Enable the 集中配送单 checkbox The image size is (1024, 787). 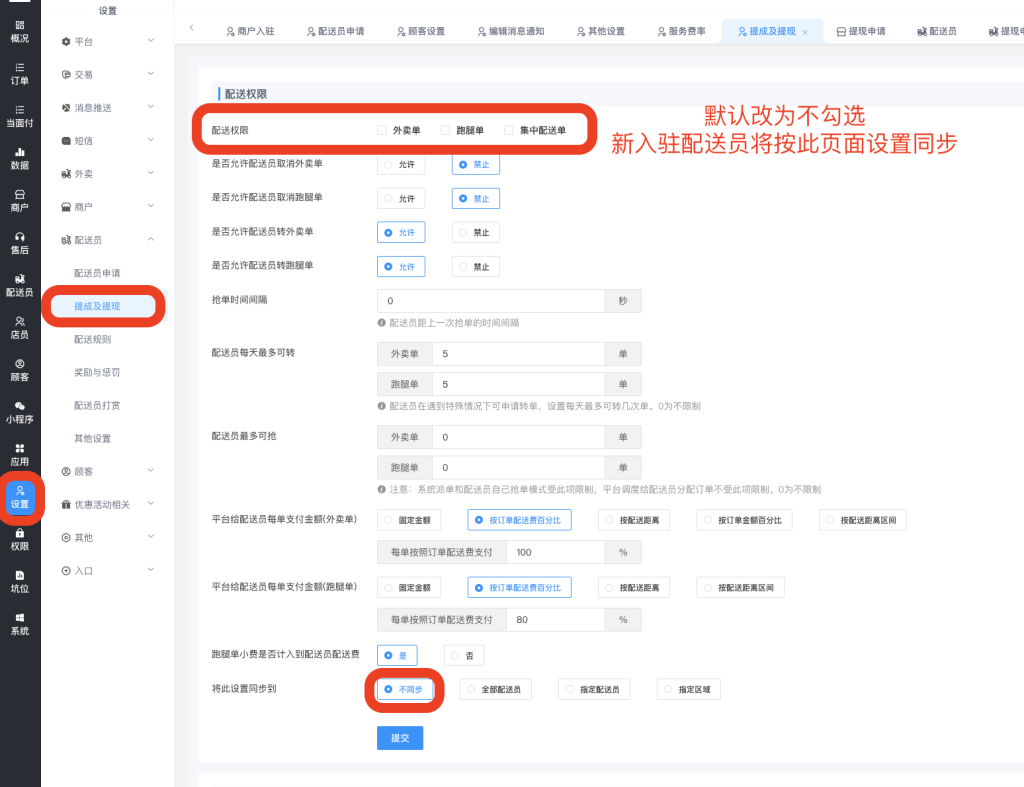pos(509,130)
